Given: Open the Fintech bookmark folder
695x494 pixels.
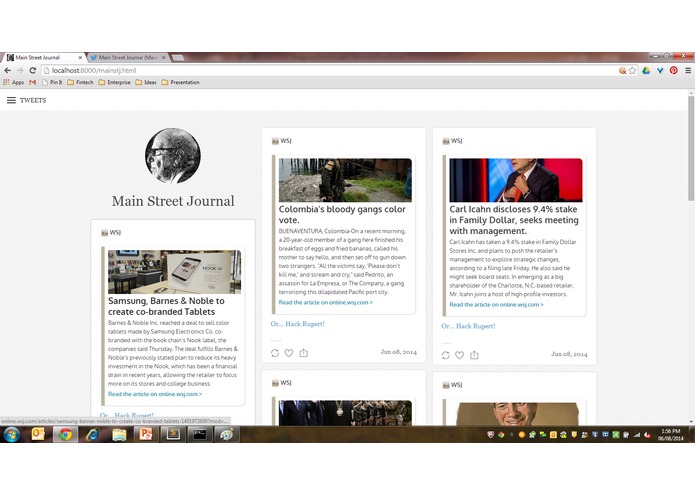Looking at the screenshot, I should click(80, 82).
